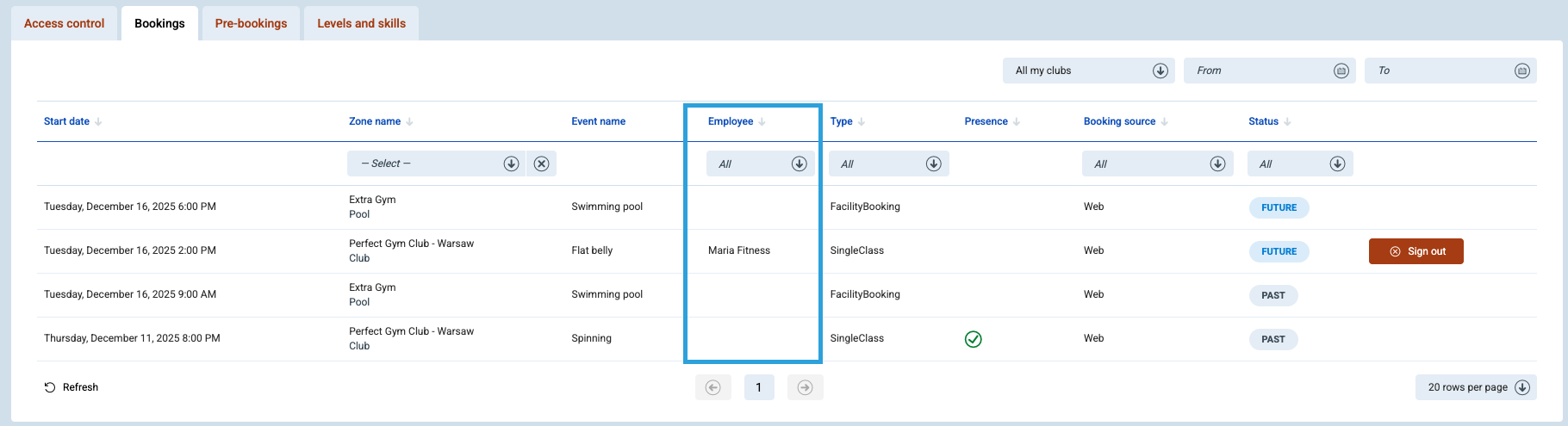Sort by Start date arrow icon

pyautogui.click(x=98, y=121)
